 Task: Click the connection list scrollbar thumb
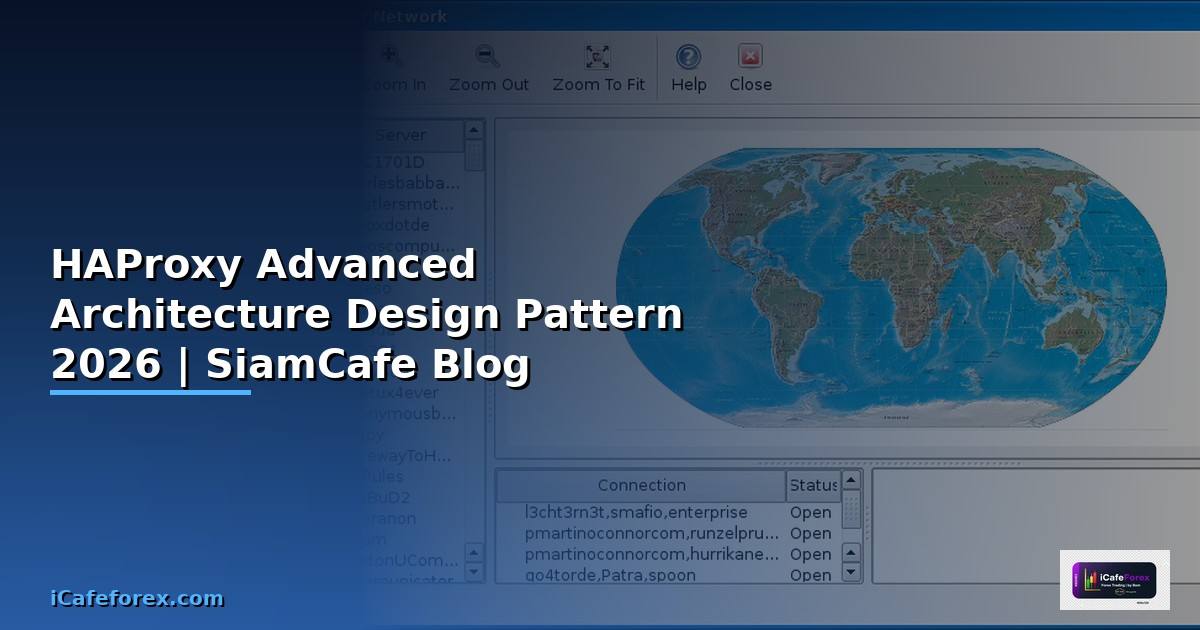click(851, 508)
